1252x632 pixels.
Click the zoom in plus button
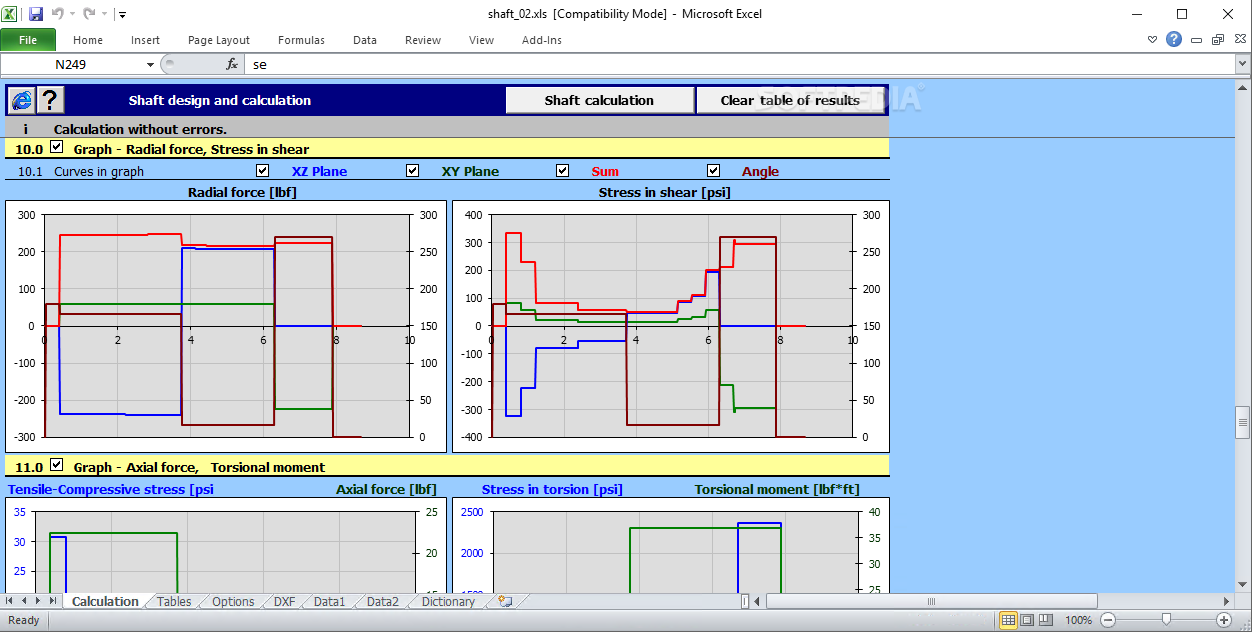coord(1224,620)
